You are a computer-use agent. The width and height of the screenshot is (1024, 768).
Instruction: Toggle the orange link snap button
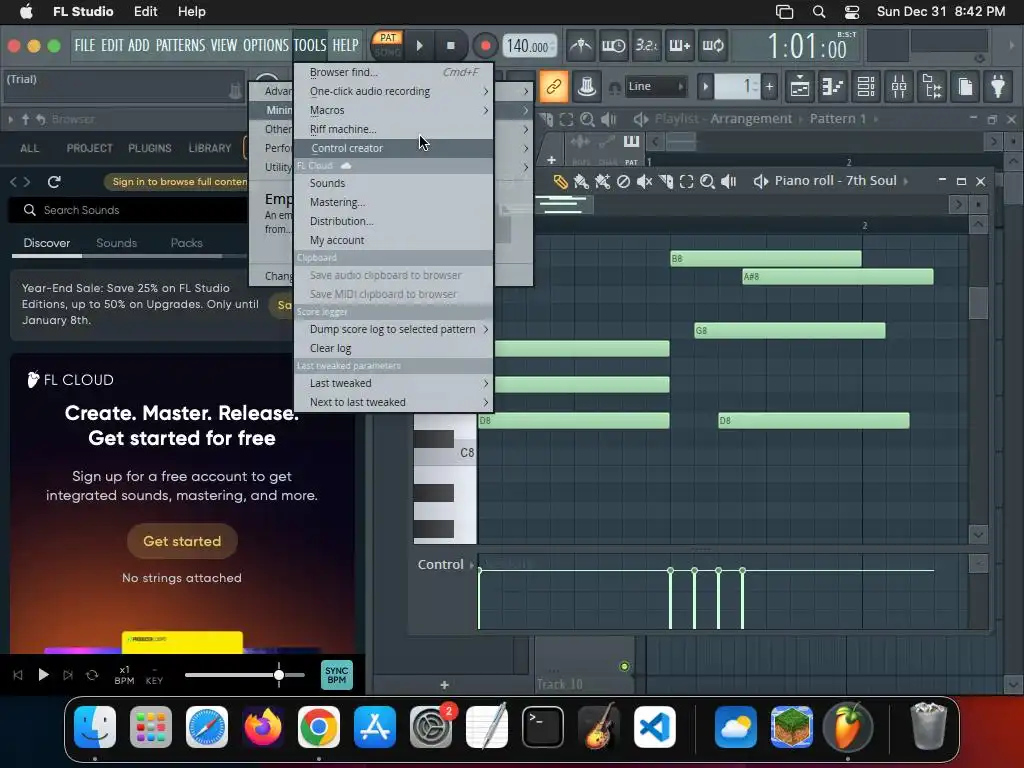(553, 86)
